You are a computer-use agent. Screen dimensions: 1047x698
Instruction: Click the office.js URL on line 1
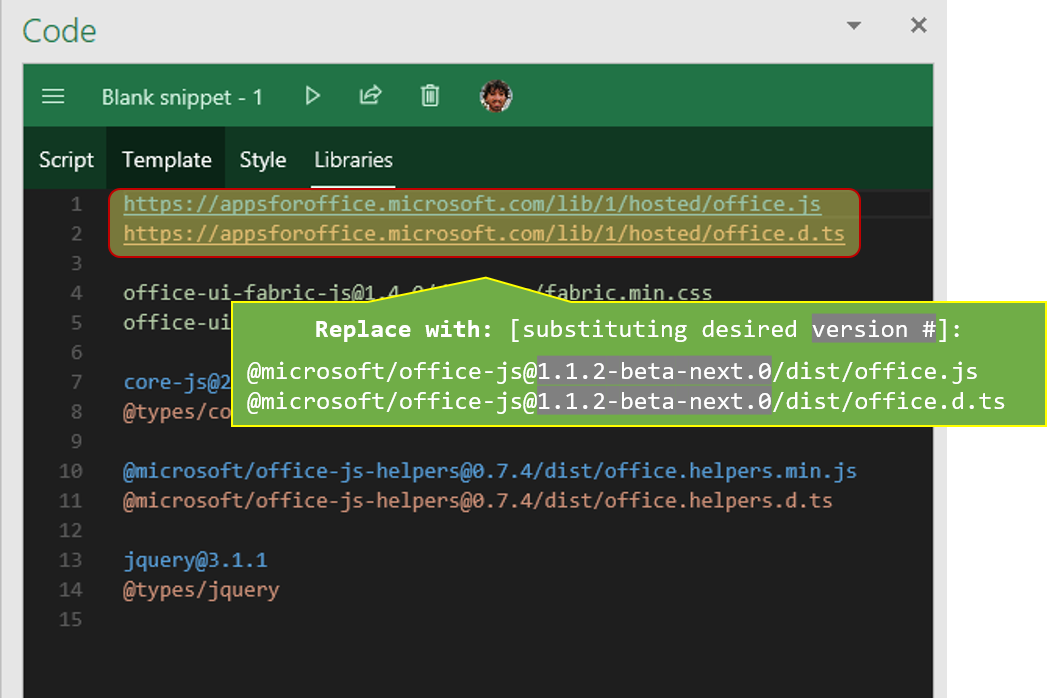472,204
